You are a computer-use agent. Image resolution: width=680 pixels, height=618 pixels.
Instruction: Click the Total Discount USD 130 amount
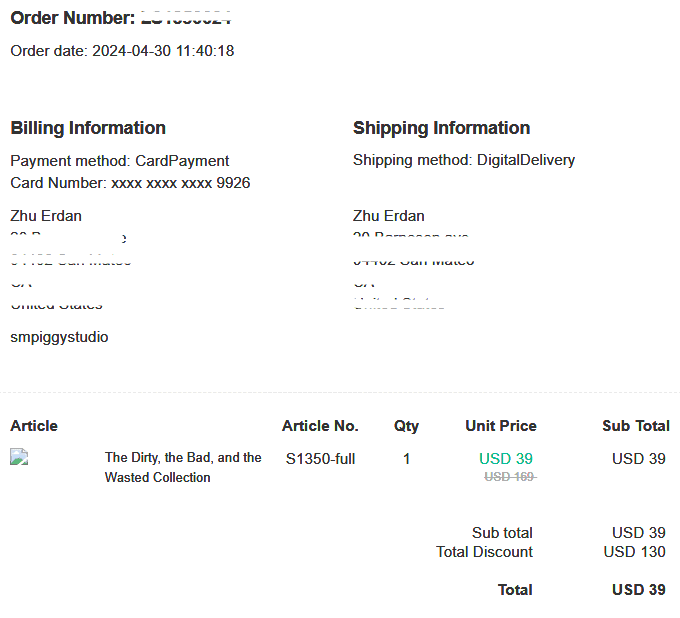point(634,551)
